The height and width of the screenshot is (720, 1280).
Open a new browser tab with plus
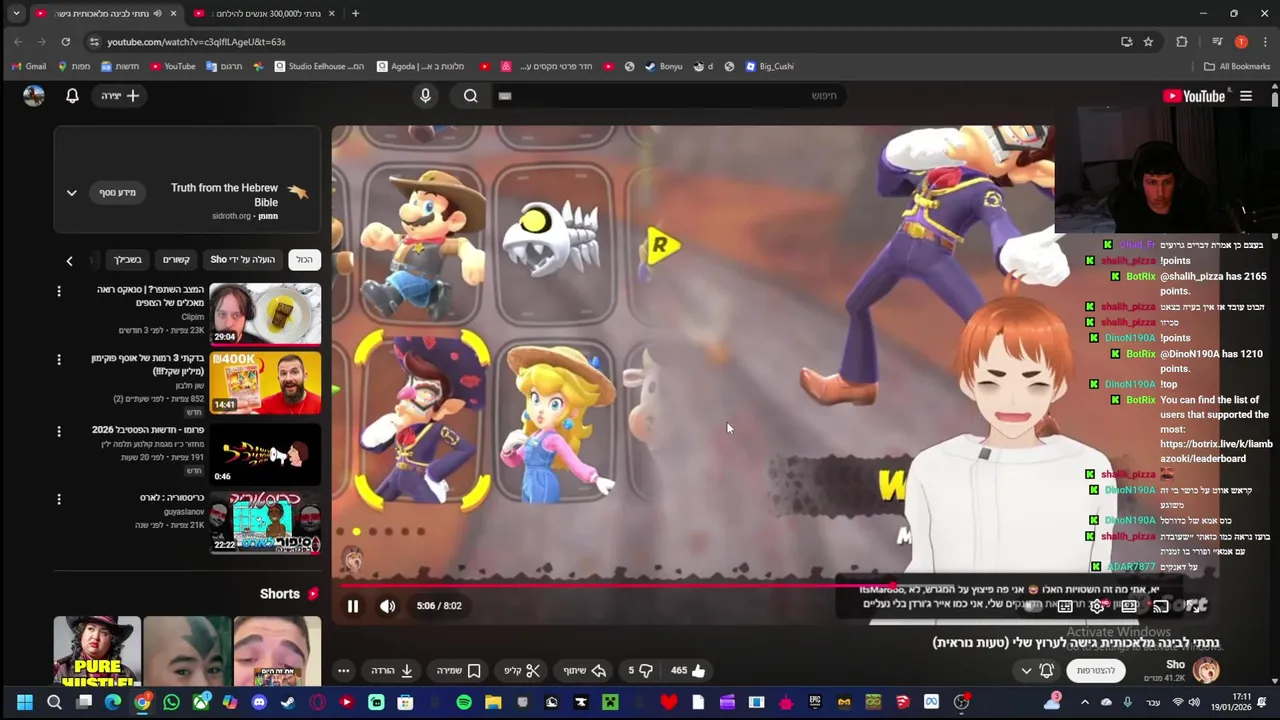click(x=355, y=14)
